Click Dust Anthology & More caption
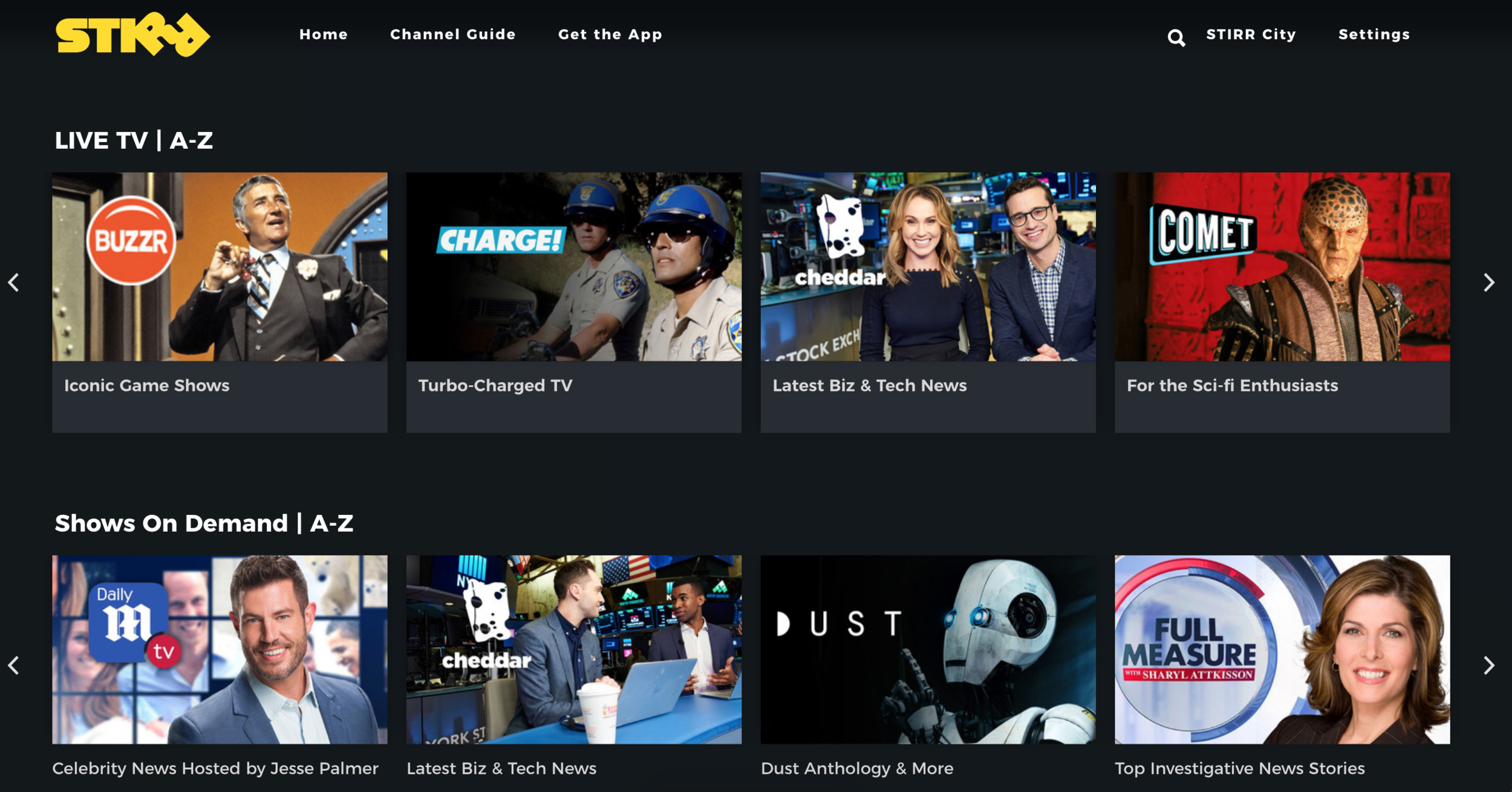This screenshot has width=1512, height=792. [x=857, y=768]
